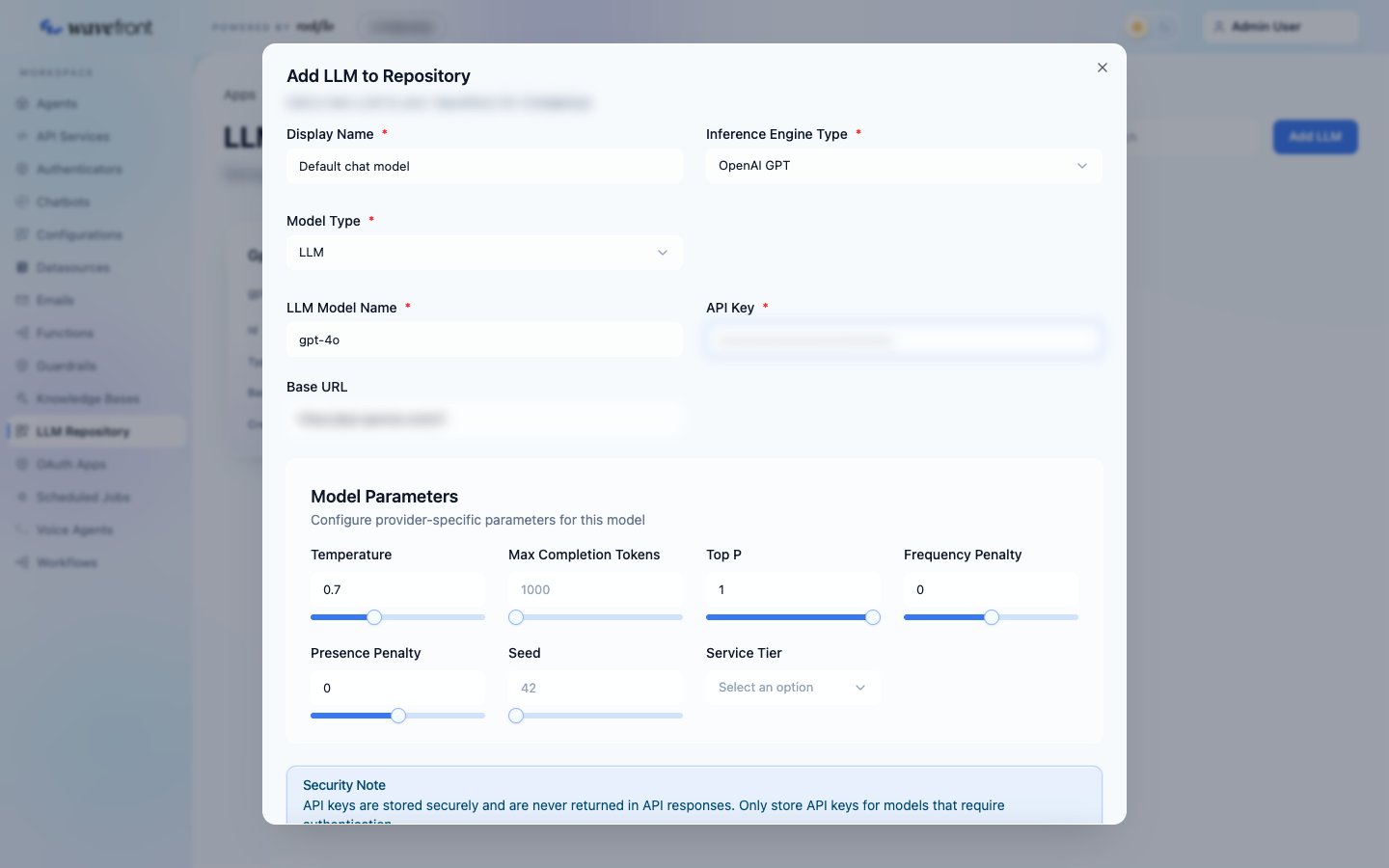This screenshot has width=1389, height=868.
Task: Close the Add LLM to Repository dialog
Action: pyautogui.click(x=1103, y=68)
